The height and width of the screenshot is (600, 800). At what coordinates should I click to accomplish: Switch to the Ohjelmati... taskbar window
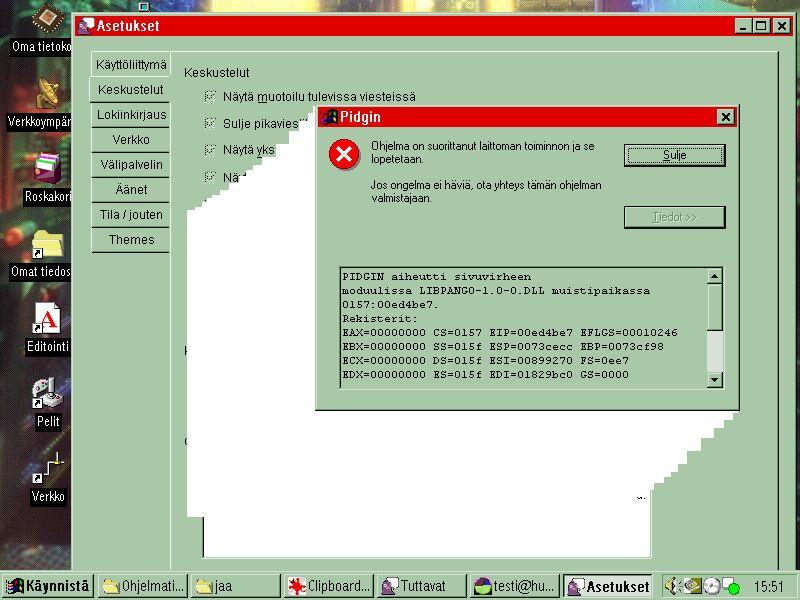(x=143, y=586)
